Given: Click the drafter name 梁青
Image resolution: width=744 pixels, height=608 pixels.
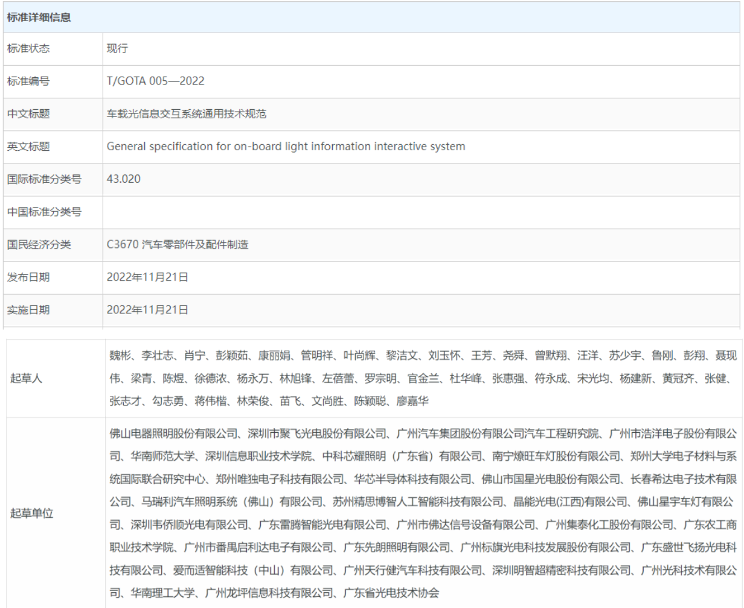Looking at the screenshot, I should point(141,379).
